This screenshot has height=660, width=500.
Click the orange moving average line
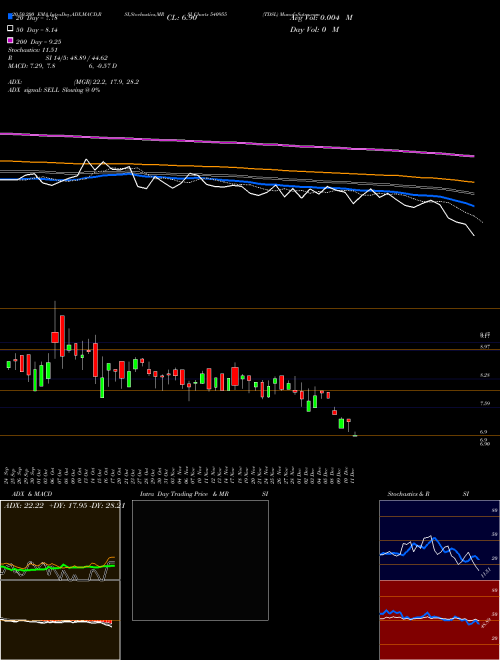(x=236, y=168)
